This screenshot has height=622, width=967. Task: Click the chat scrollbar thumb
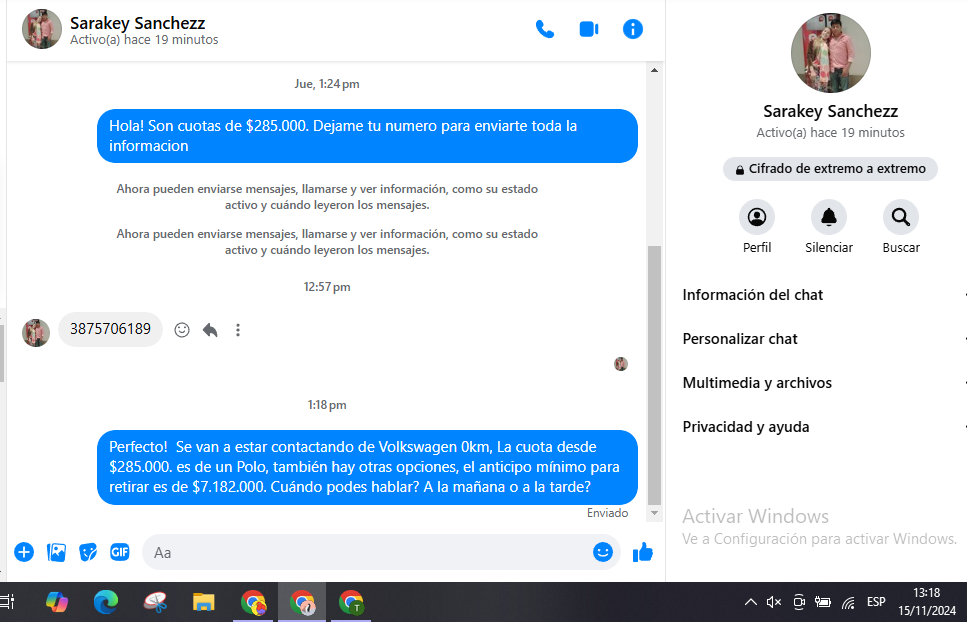pyautogui.click(x=654, y=375)
